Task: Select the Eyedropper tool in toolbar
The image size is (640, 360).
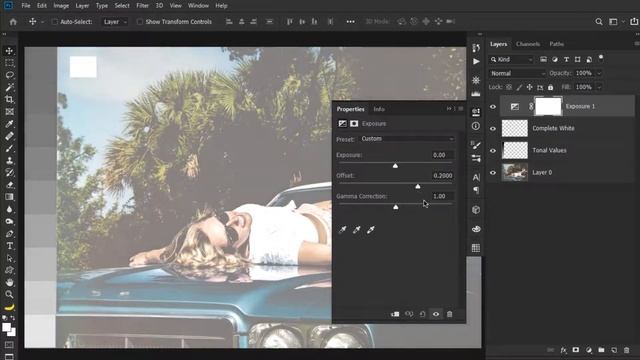Action: click(9, 124)
